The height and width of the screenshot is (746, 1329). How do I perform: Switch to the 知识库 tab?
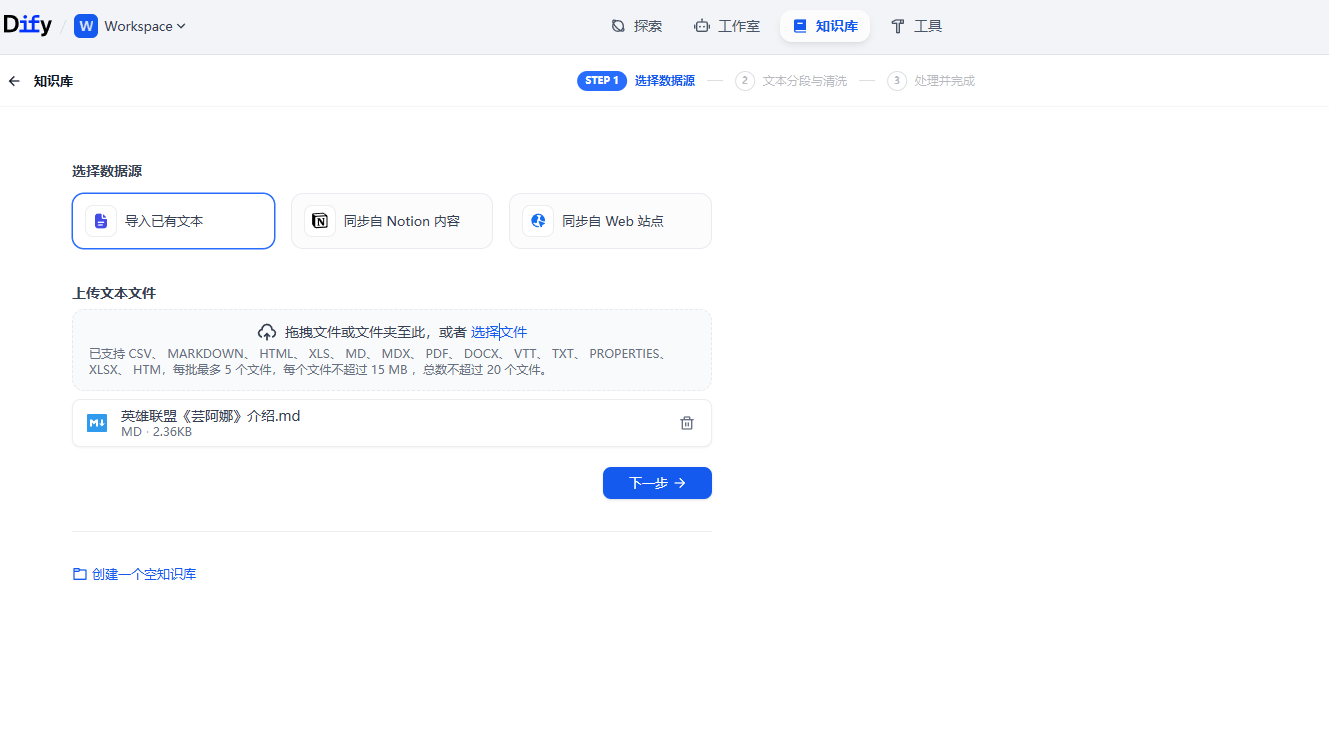coord(825,26)
